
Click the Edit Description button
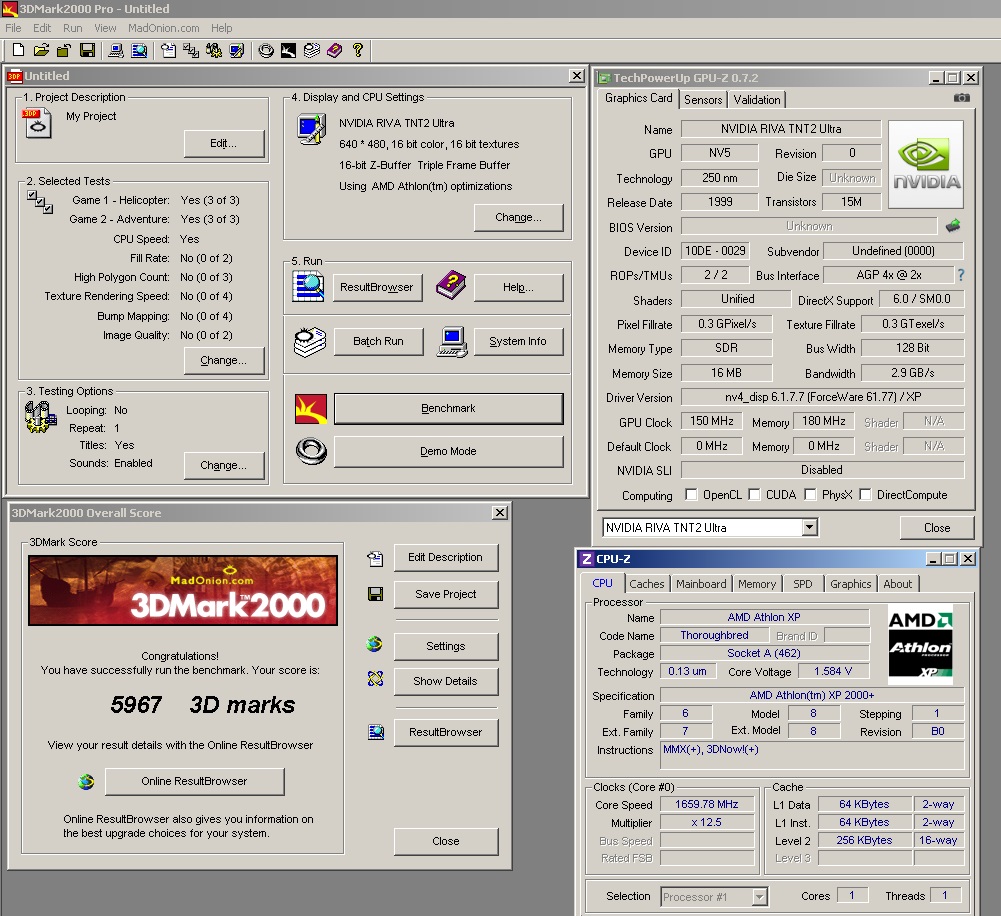pyautogui.click(x=446, y=557)
